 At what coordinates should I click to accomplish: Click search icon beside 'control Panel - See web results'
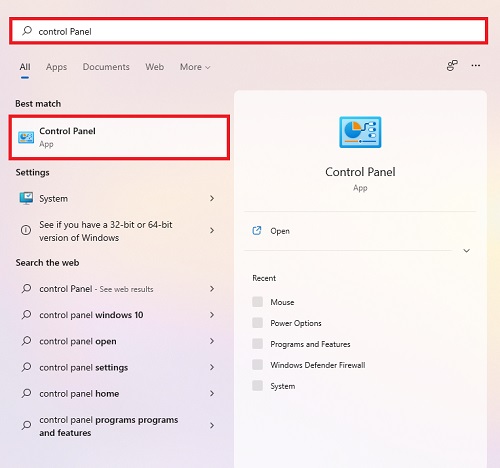coord(26,289)
